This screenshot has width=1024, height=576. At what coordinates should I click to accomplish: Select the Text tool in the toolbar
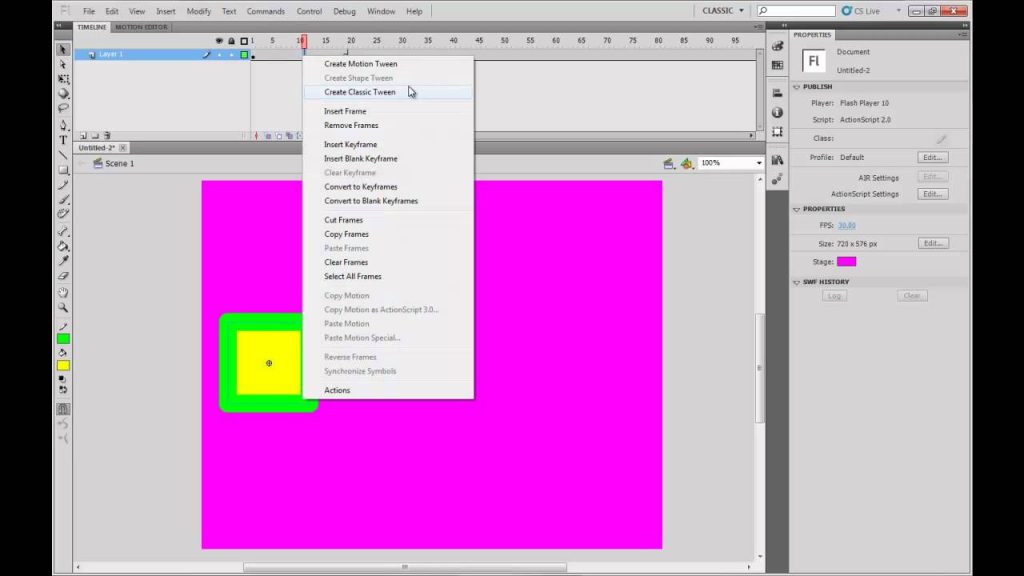coord(63,140)
